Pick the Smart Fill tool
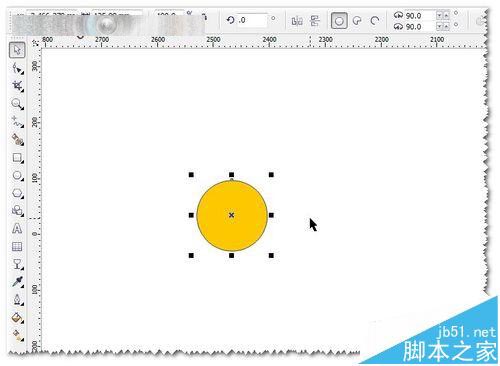Image resolution: width=500 pixels, height=366 pixels. tap(17, 139)
